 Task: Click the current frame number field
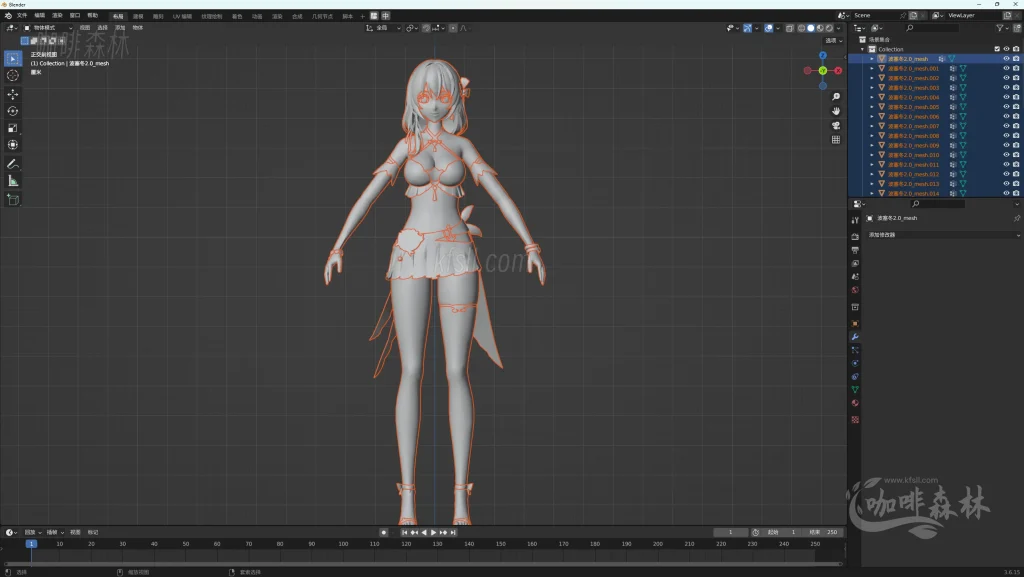point(731,533)
